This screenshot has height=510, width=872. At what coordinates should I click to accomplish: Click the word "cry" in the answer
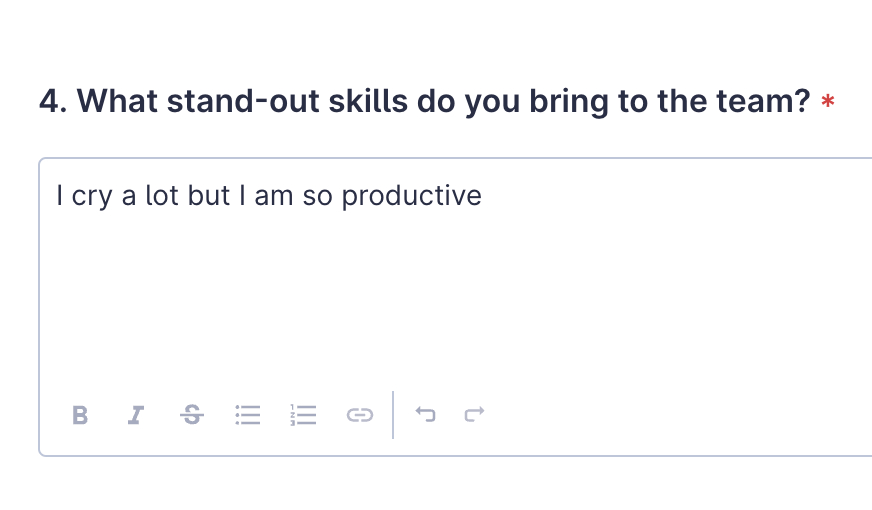(x=92, y=196)
